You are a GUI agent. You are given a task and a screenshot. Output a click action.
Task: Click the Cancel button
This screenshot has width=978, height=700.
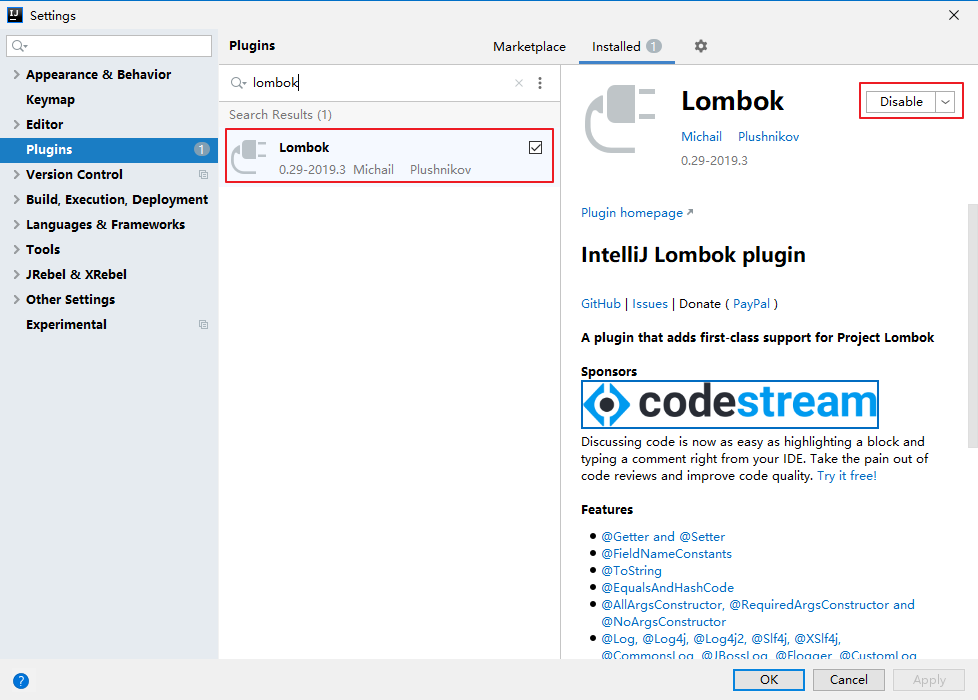(x=848, y=679)
